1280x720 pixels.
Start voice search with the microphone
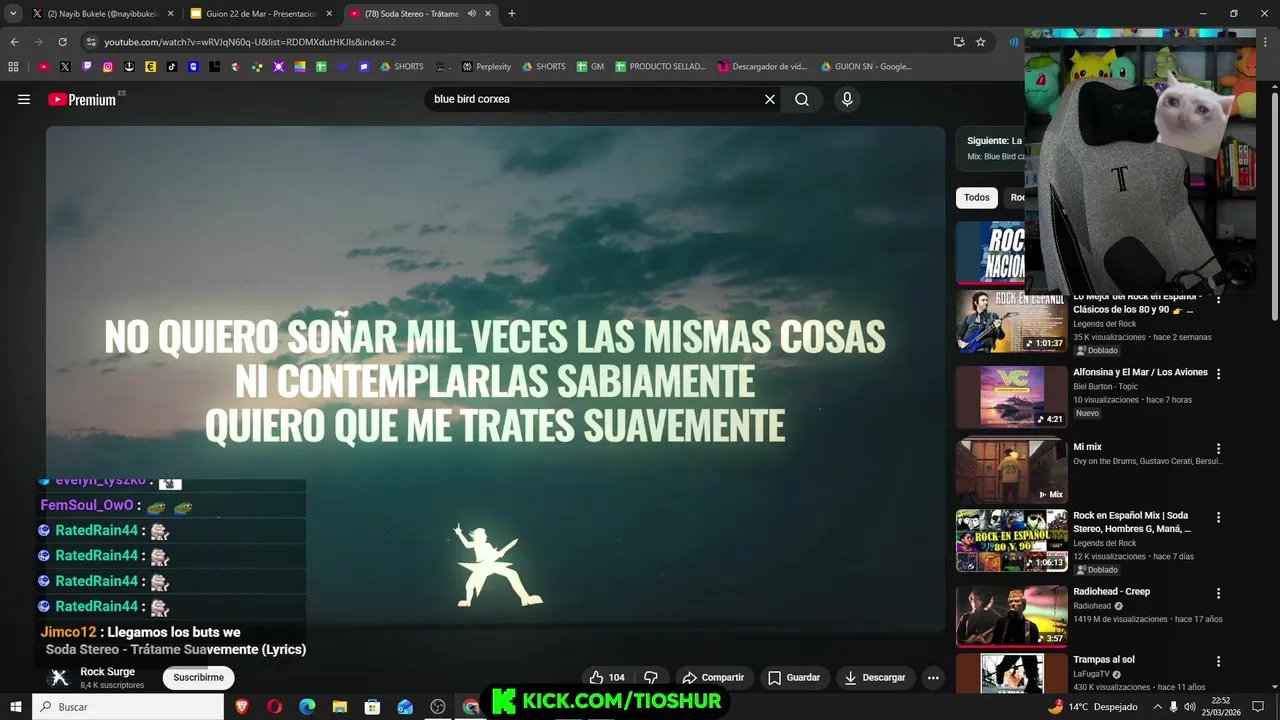[847, 99]
